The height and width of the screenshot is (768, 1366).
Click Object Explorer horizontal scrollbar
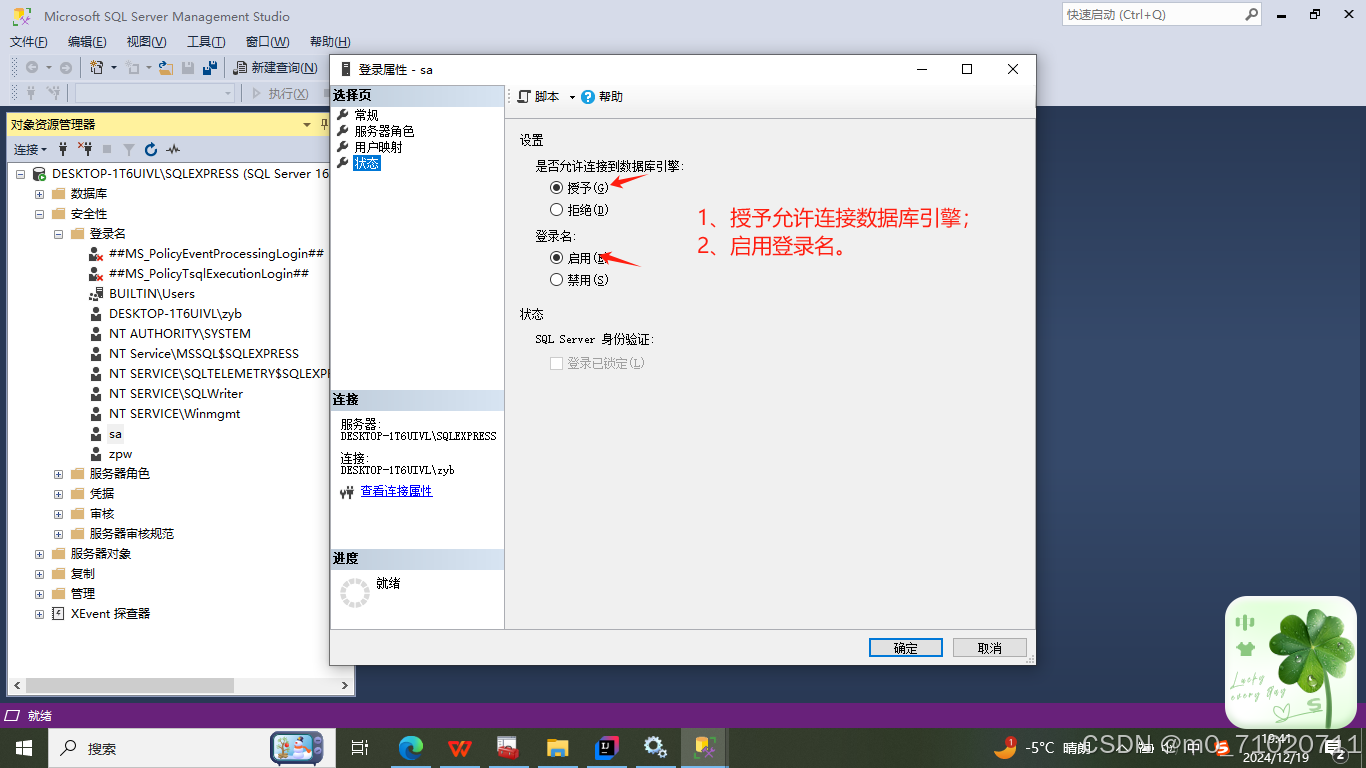pos(130,686)
